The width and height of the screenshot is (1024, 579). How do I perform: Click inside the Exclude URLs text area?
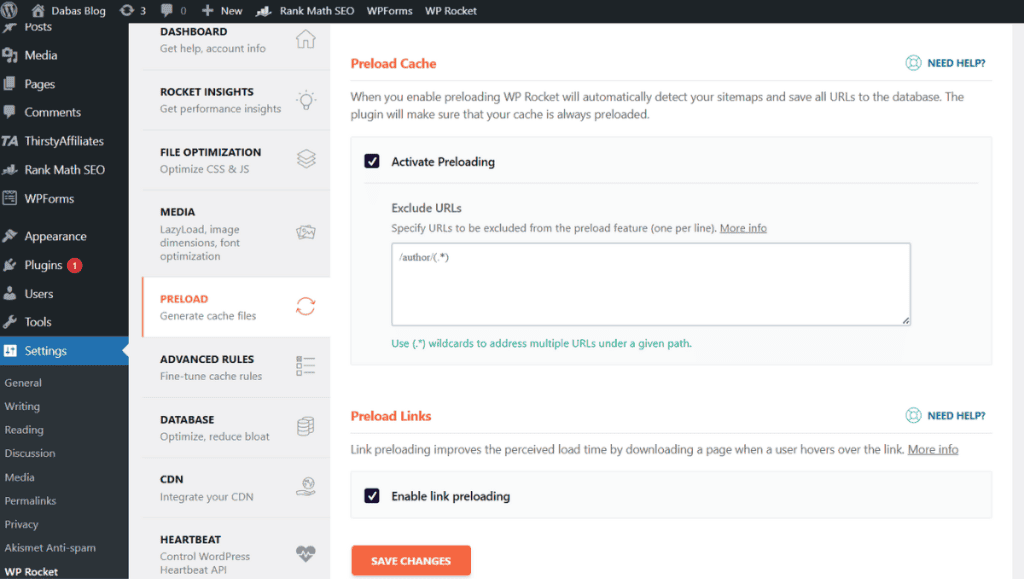pos(650,284)
